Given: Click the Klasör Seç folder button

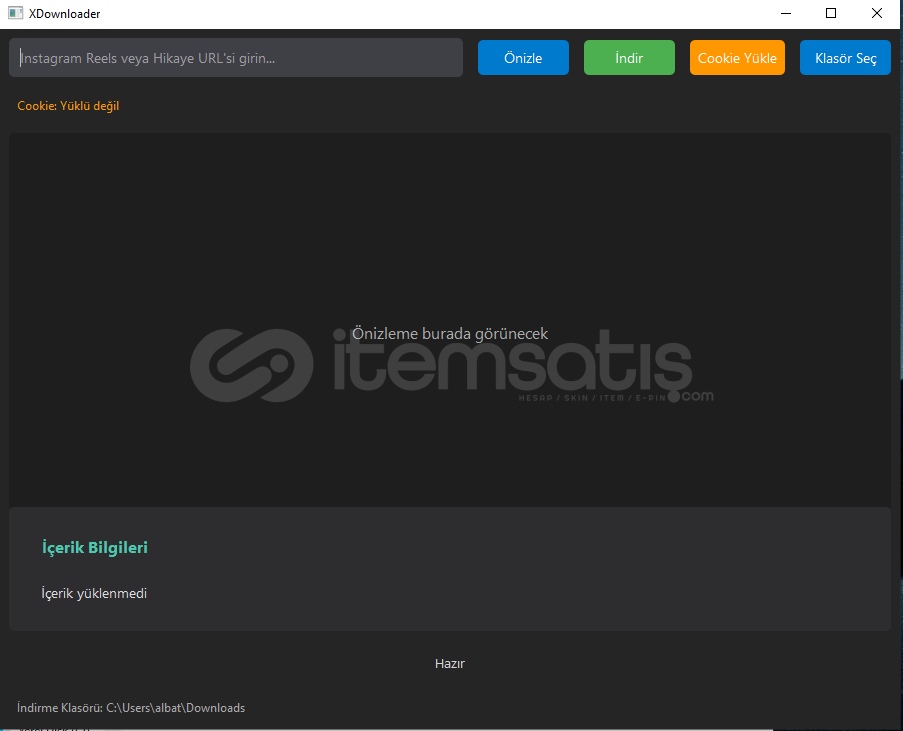Looking at the screenshot, I should 845,58.
